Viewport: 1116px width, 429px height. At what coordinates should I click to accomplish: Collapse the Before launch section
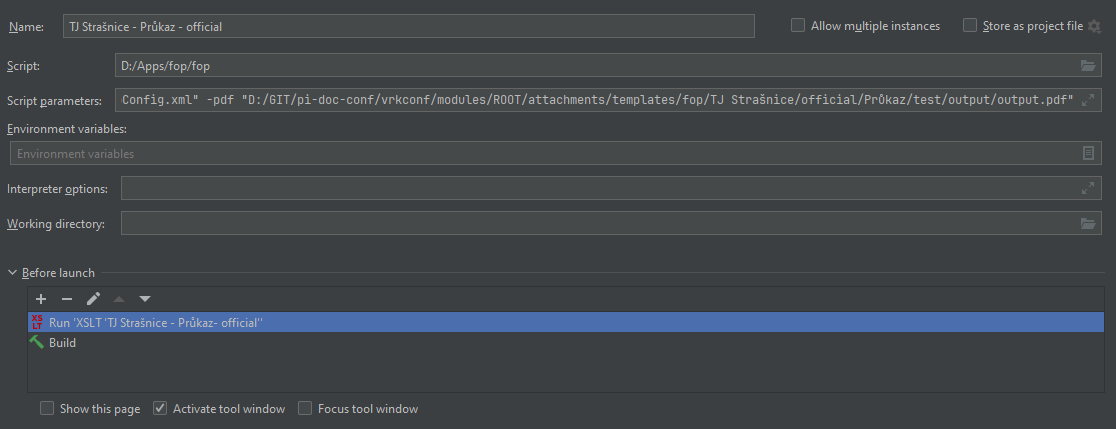13,273
